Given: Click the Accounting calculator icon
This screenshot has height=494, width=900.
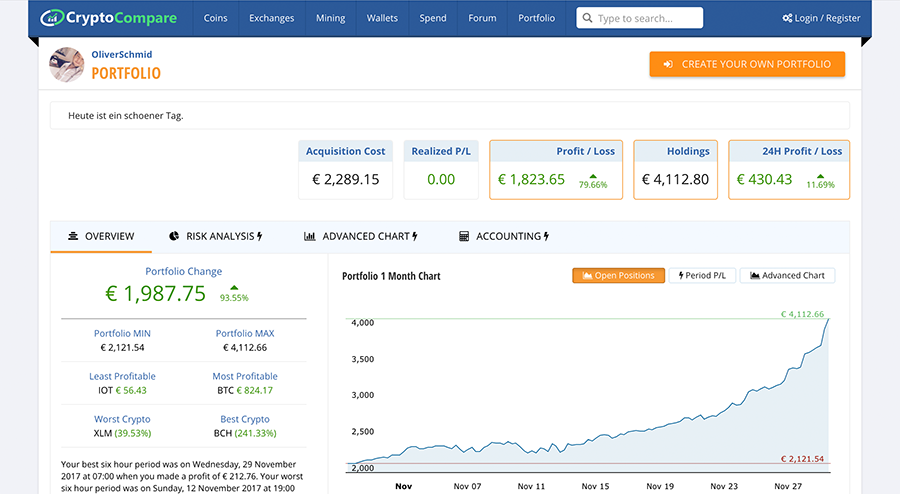Looking at the screenshot, I should 464,236.
